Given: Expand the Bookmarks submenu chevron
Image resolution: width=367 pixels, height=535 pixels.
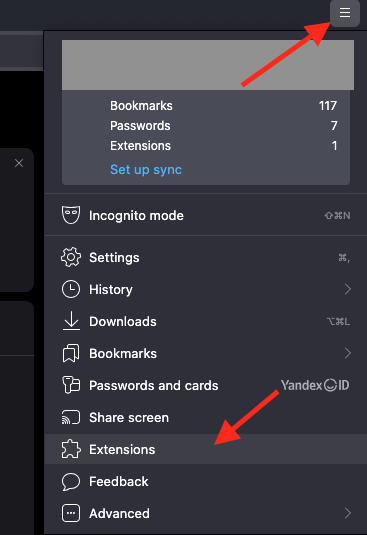Looking at the screenshot, I should pyautogui.click(x=348, y=353).
